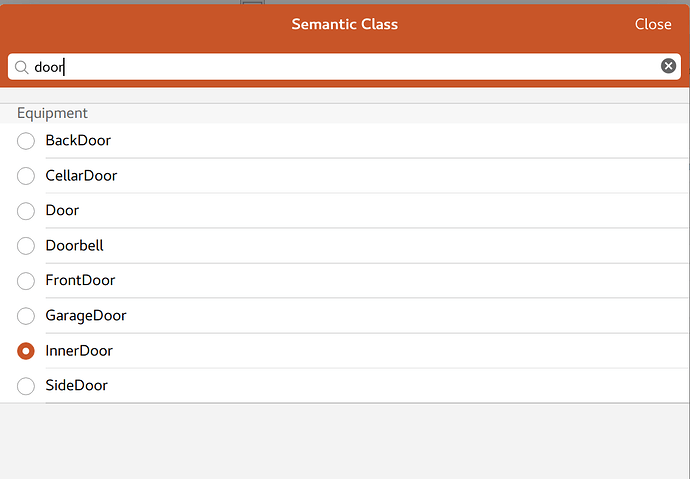Image resolution: width=690 pixels, height=479 pixels.
Task: Click the FrontDoor label text
Action: pyautogui.click(x=79, y=281)
